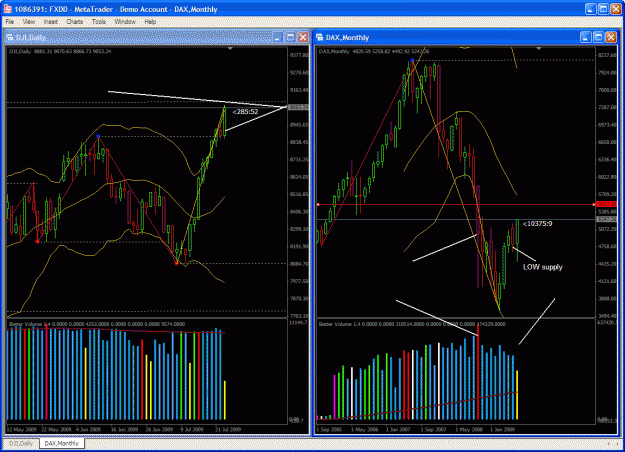Click the red price label on DAX price scale

coord(606,204)
